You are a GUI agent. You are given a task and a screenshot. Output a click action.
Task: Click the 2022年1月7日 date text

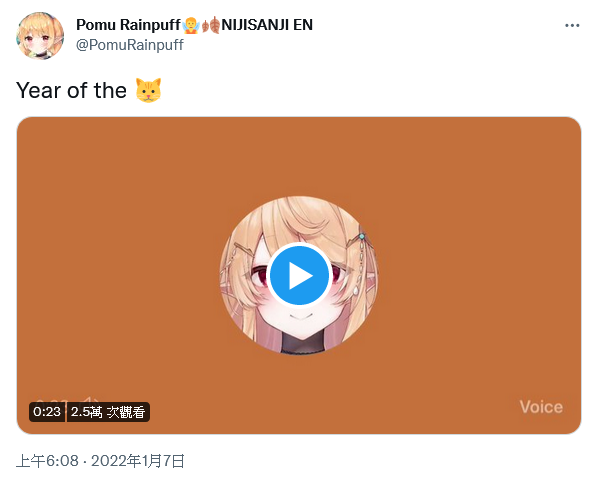138,461
